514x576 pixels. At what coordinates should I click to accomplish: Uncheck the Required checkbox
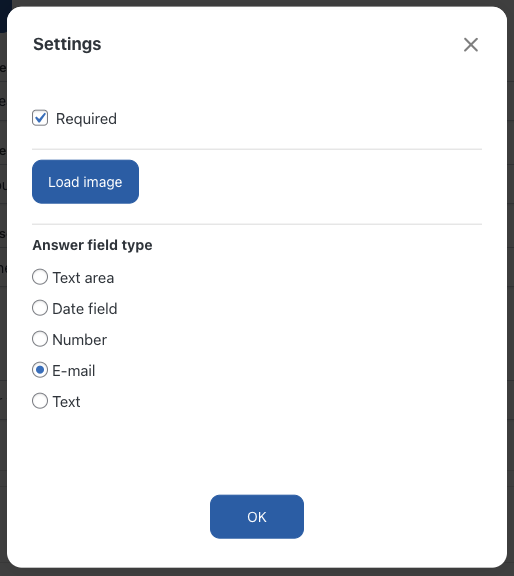tap(40, 118)
